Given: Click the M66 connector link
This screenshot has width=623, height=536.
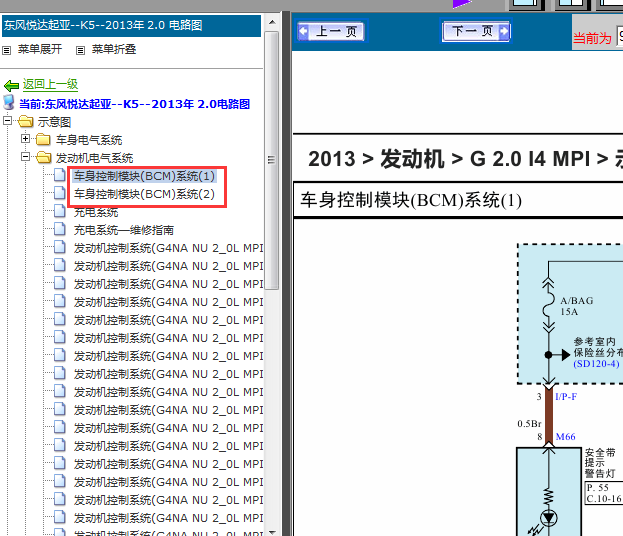Looking at the screenshot, I should (565, 437).
